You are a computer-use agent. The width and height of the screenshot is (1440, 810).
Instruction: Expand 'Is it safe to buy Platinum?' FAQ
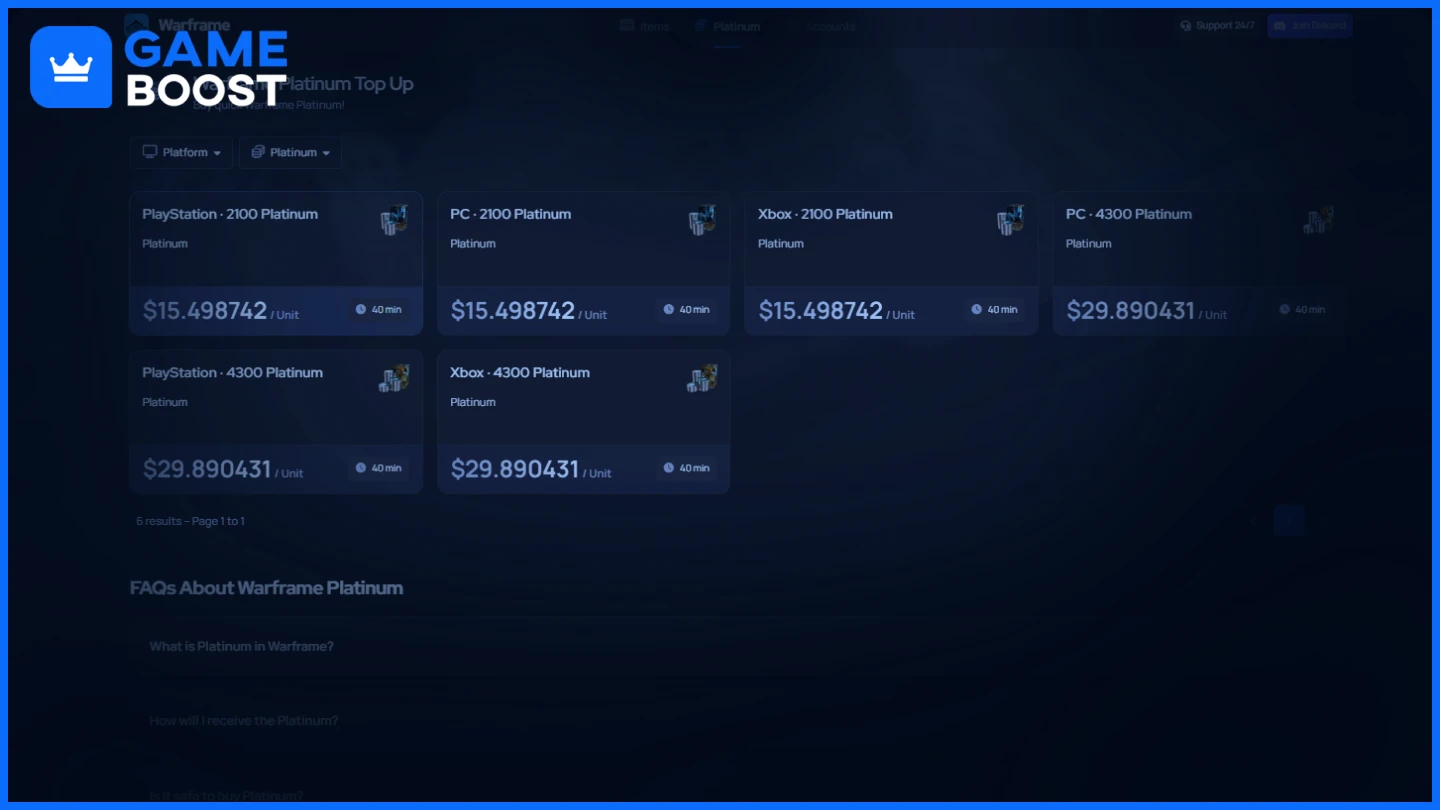[226, 797]
